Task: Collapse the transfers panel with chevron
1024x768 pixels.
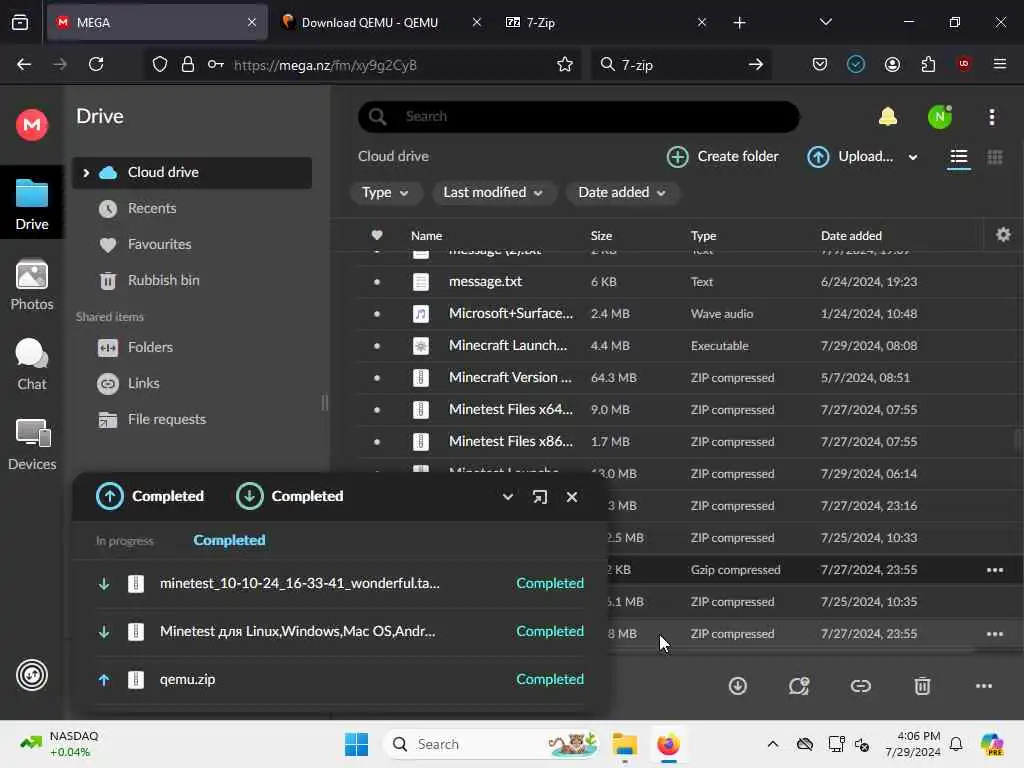Action: tap(507, 497)
